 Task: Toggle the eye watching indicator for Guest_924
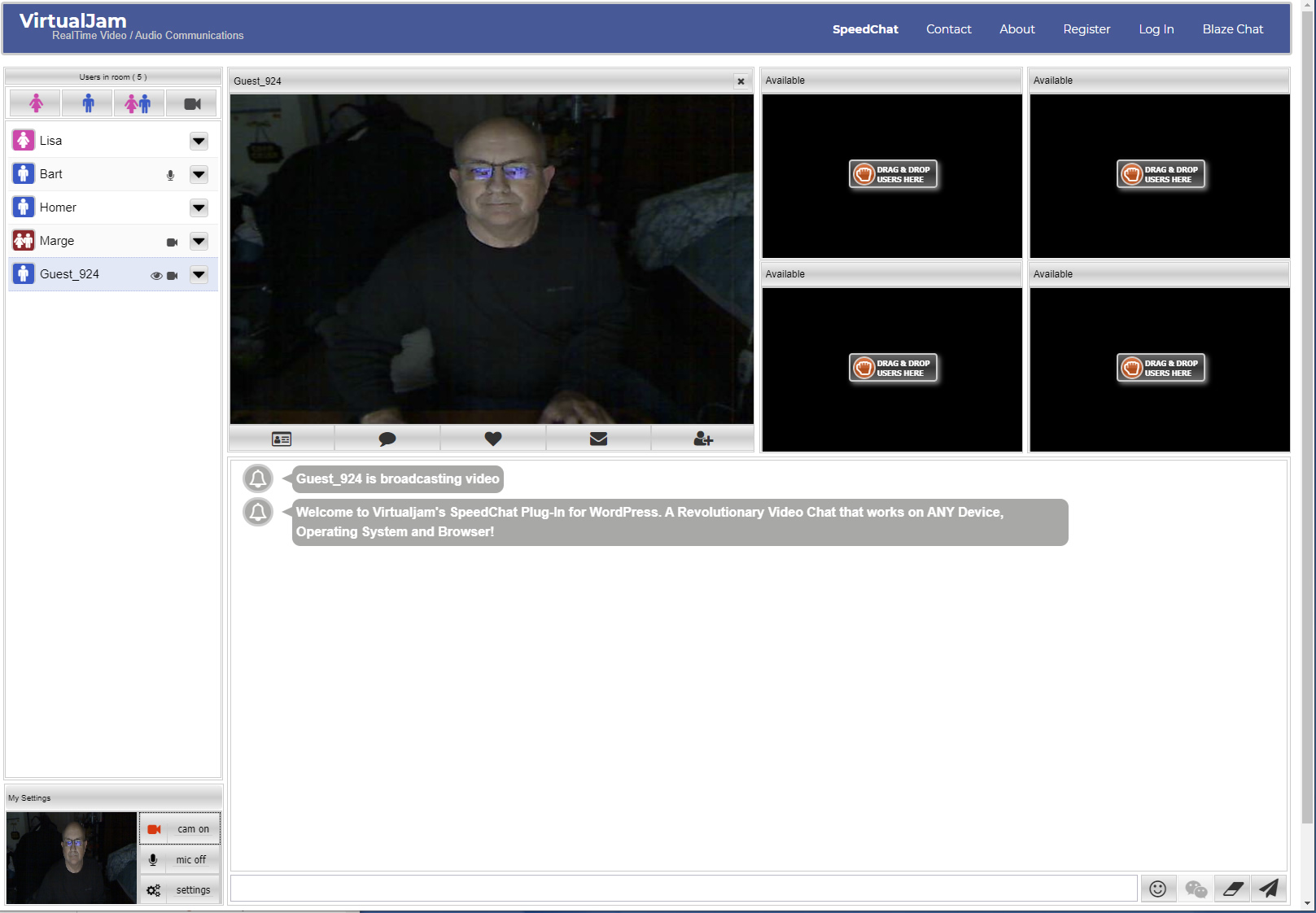click(155, 275)
